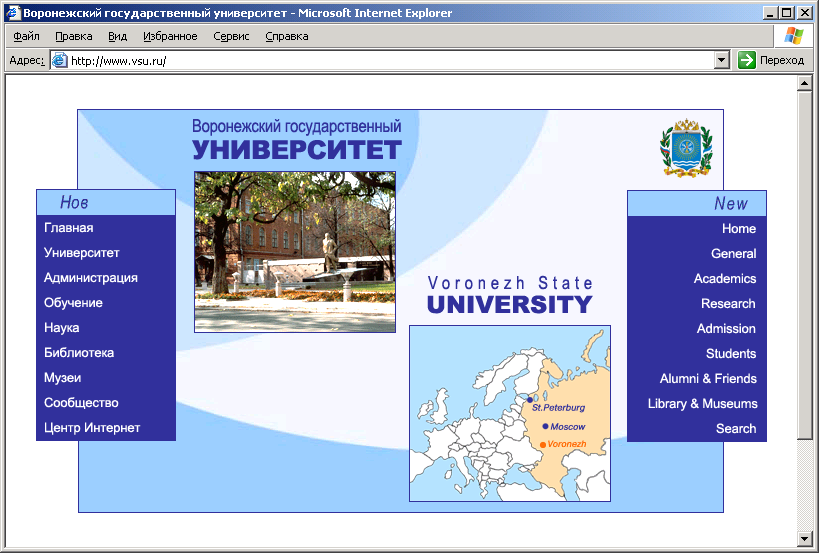Open the Research link
This screenshot has width=819, height=553.
(728, 304)
